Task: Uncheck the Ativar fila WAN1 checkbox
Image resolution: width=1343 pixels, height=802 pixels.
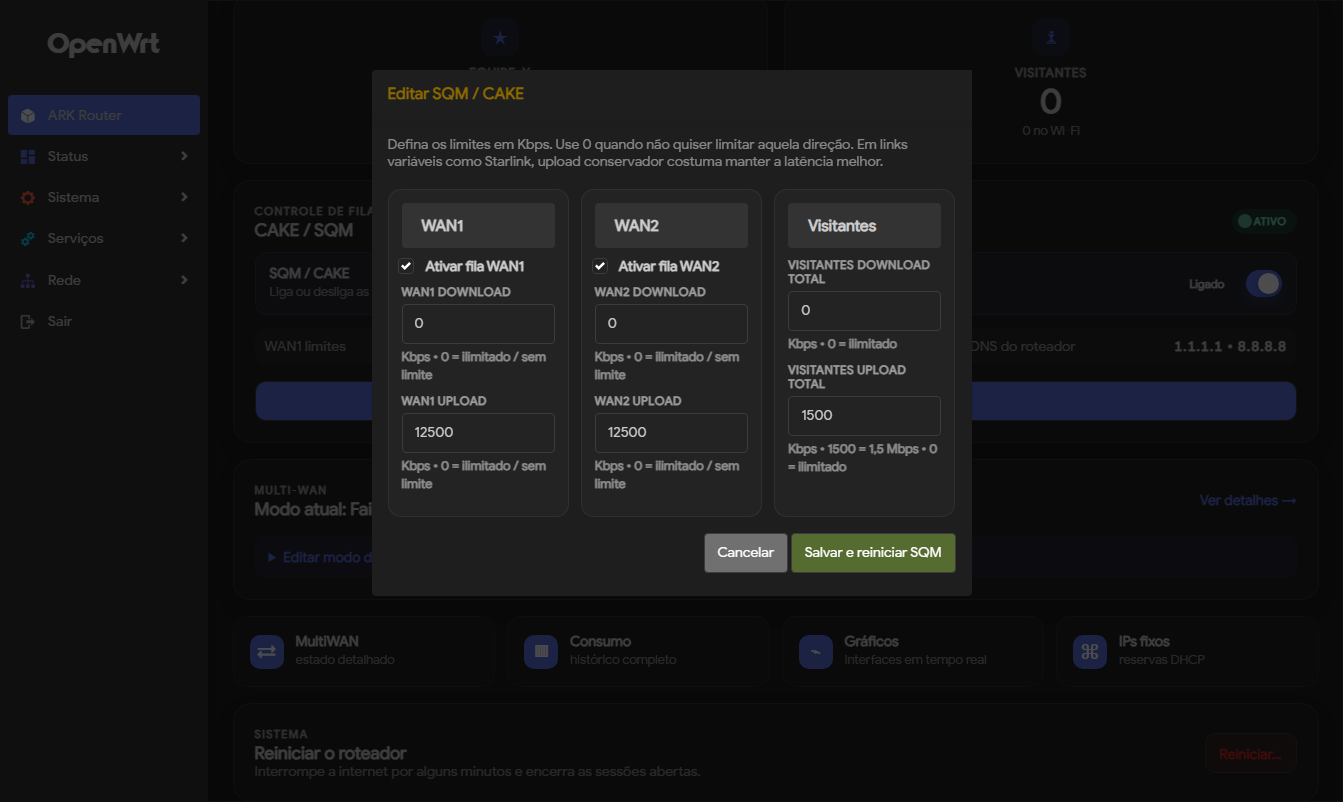Action: (406, 266)
